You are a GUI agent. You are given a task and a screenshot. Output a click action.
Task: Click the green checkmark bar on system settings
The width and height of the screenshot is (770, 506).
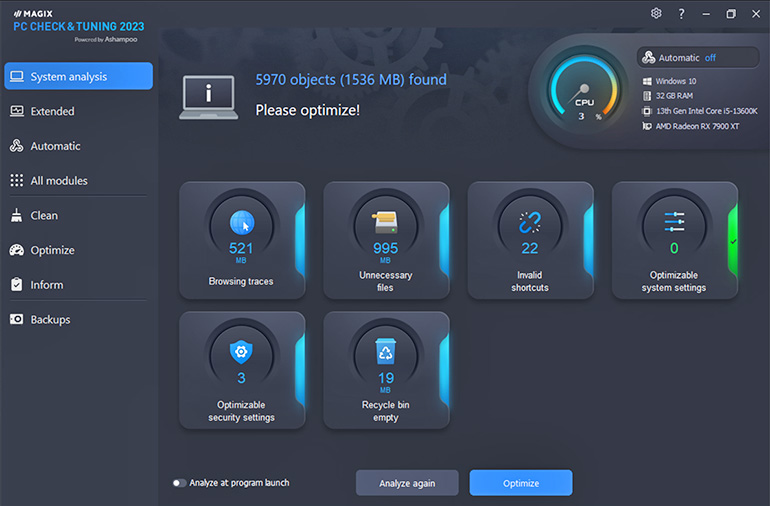[x=733, y=241]
